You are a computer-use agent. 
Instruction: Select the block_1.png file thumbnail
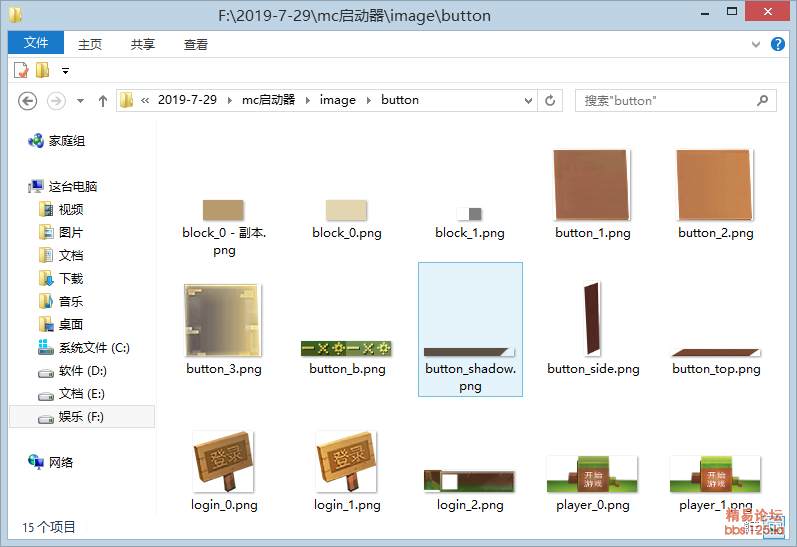pyautogui.click(x=469, y=214)
